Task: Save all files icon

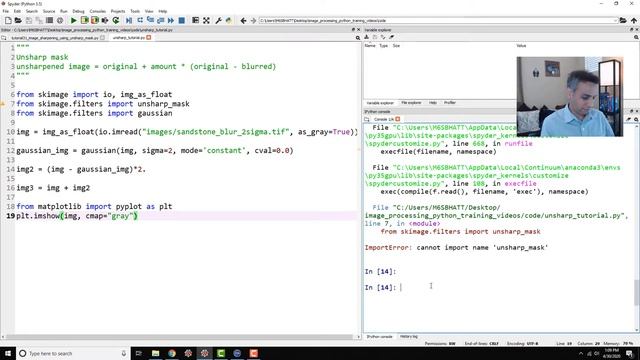Action: point(39,20)
